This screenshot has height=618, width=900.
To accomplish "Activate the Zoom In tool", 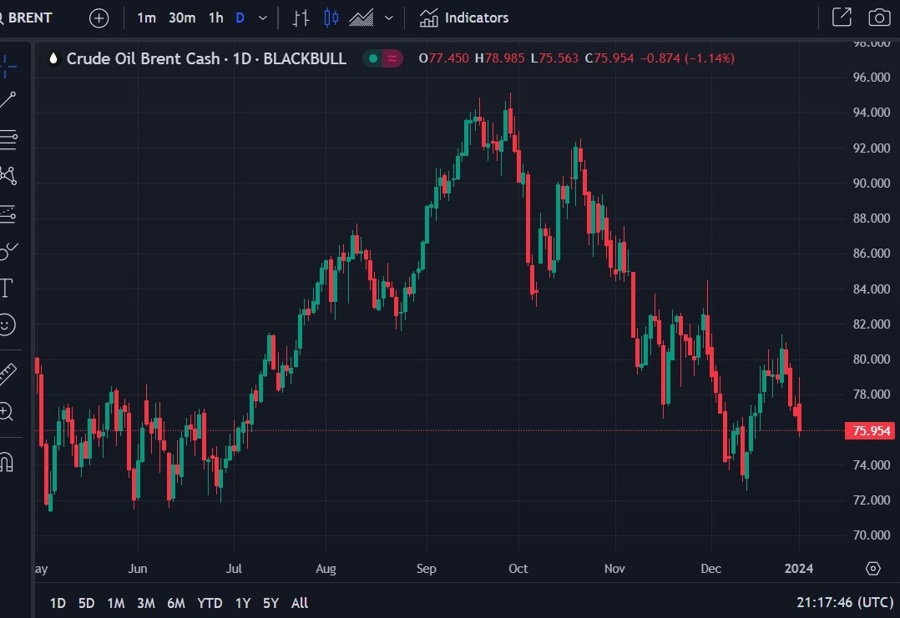I will [7, 411].
